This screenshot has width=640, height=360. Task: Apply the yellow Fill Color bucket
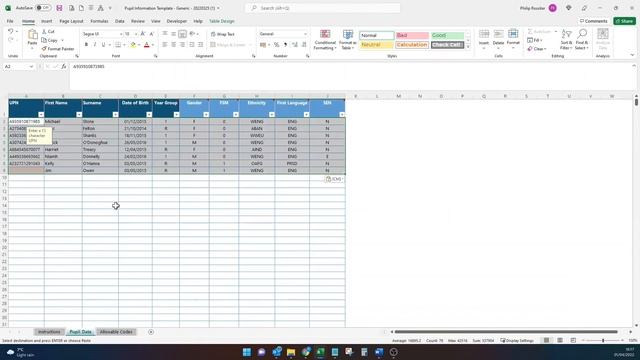coord(133,44)
